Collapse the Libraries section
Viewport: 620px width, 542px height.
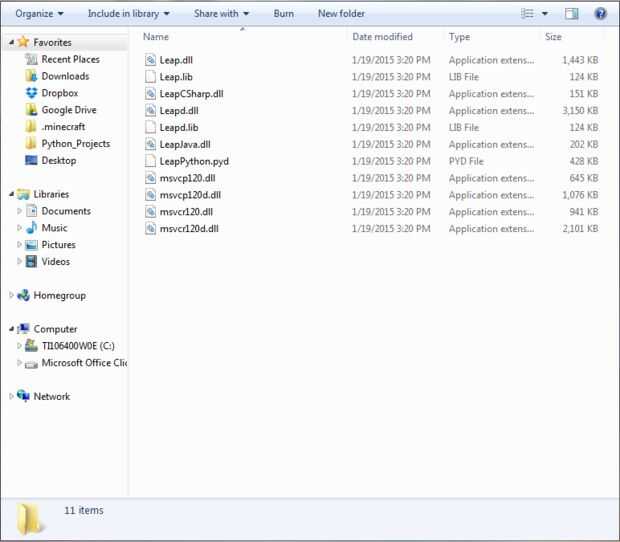tap(11, 194)
